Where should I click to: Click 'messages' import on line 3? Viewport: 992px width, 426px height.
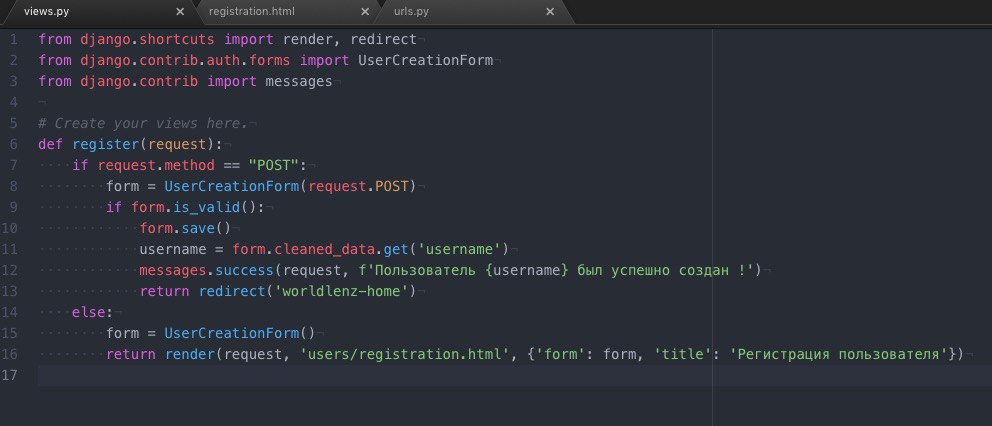click(299, 81)
